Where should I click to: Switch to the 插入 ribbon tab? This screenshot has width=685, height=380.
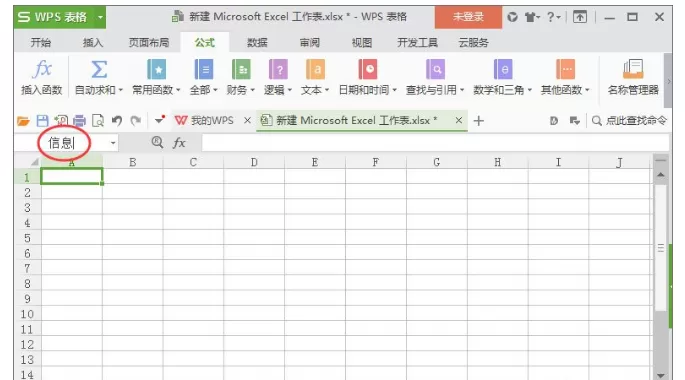tap(93, 42)
